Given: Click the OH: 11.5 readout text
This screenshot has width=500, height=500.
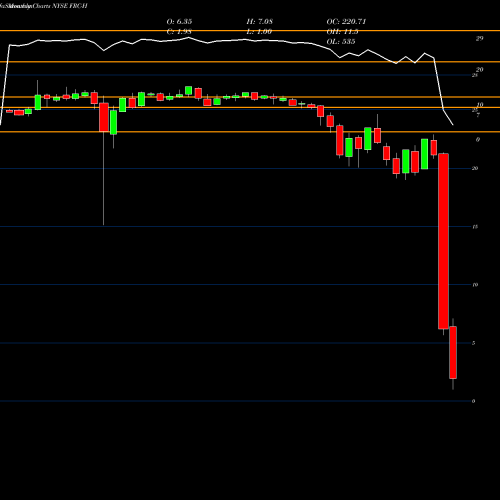Looking at the screenshot, I should 342,31.
